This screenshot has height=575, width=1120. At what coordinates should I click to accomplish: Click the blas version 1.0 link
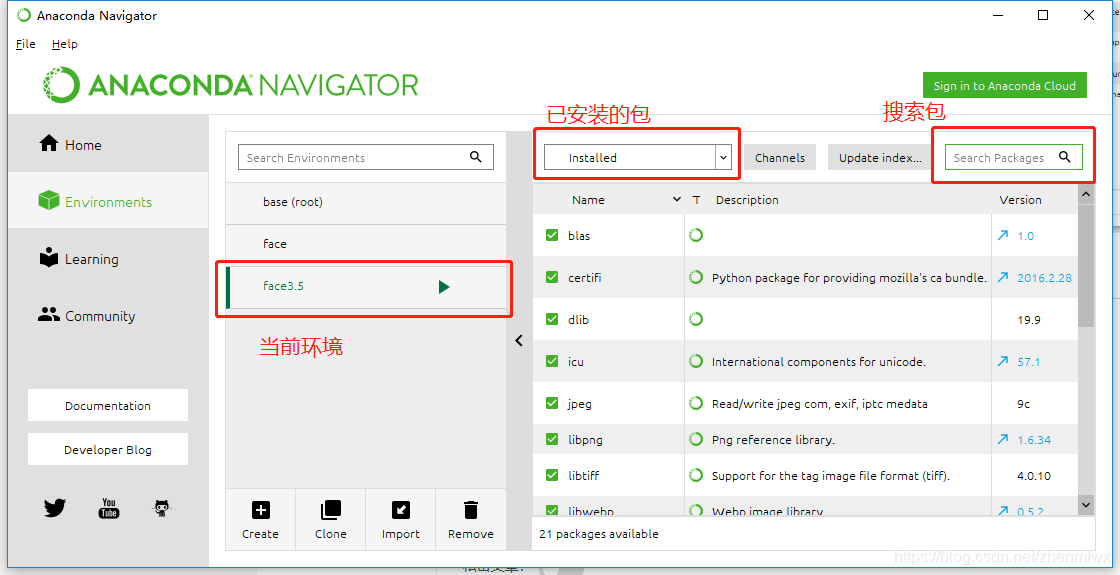click(1026, 236)
